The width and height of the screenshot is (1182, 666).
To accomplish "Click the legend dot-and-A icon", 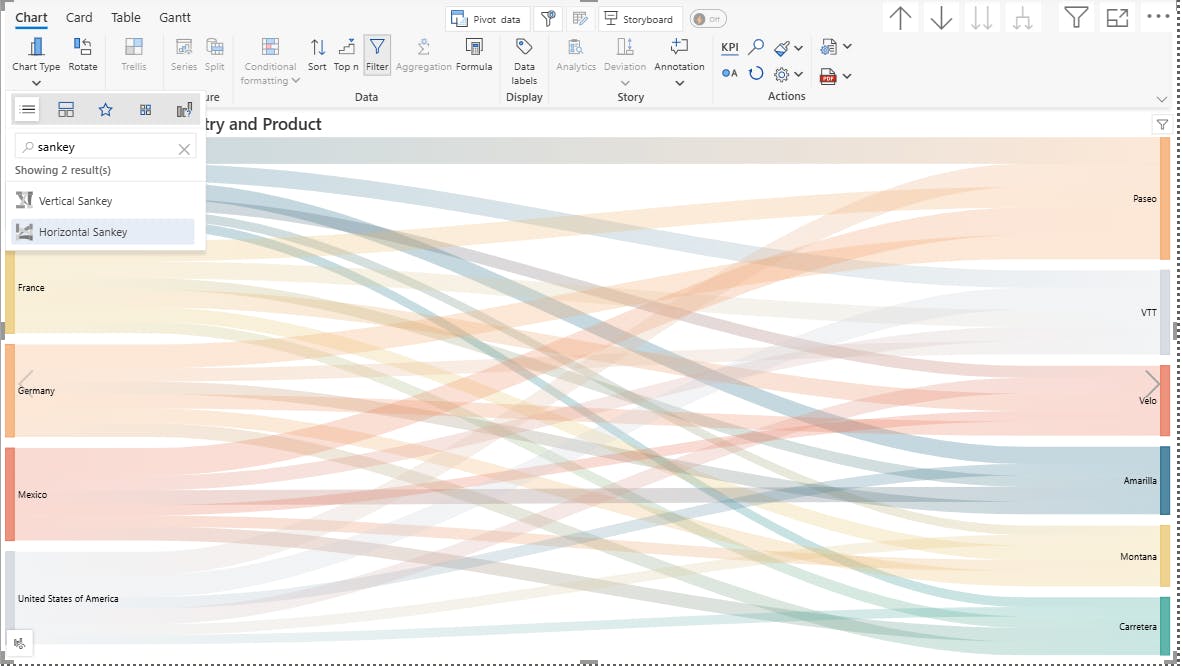I will (x=729, y=73).
